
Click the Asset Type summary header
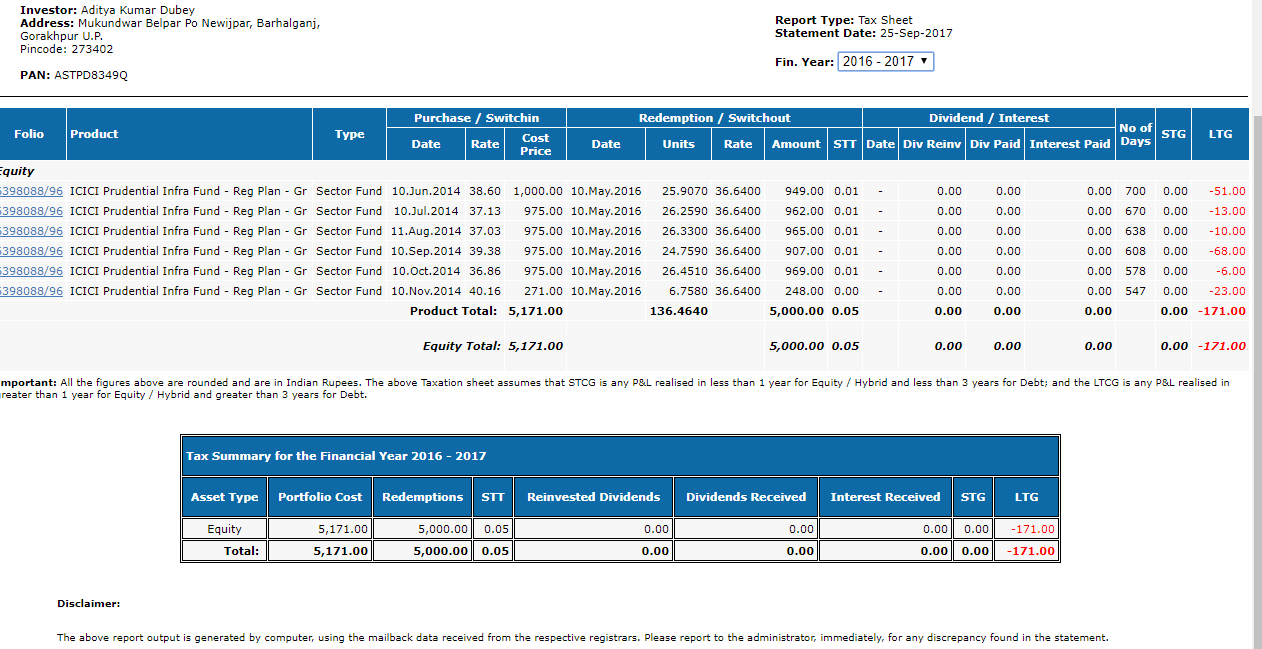[x=224, y=497]
